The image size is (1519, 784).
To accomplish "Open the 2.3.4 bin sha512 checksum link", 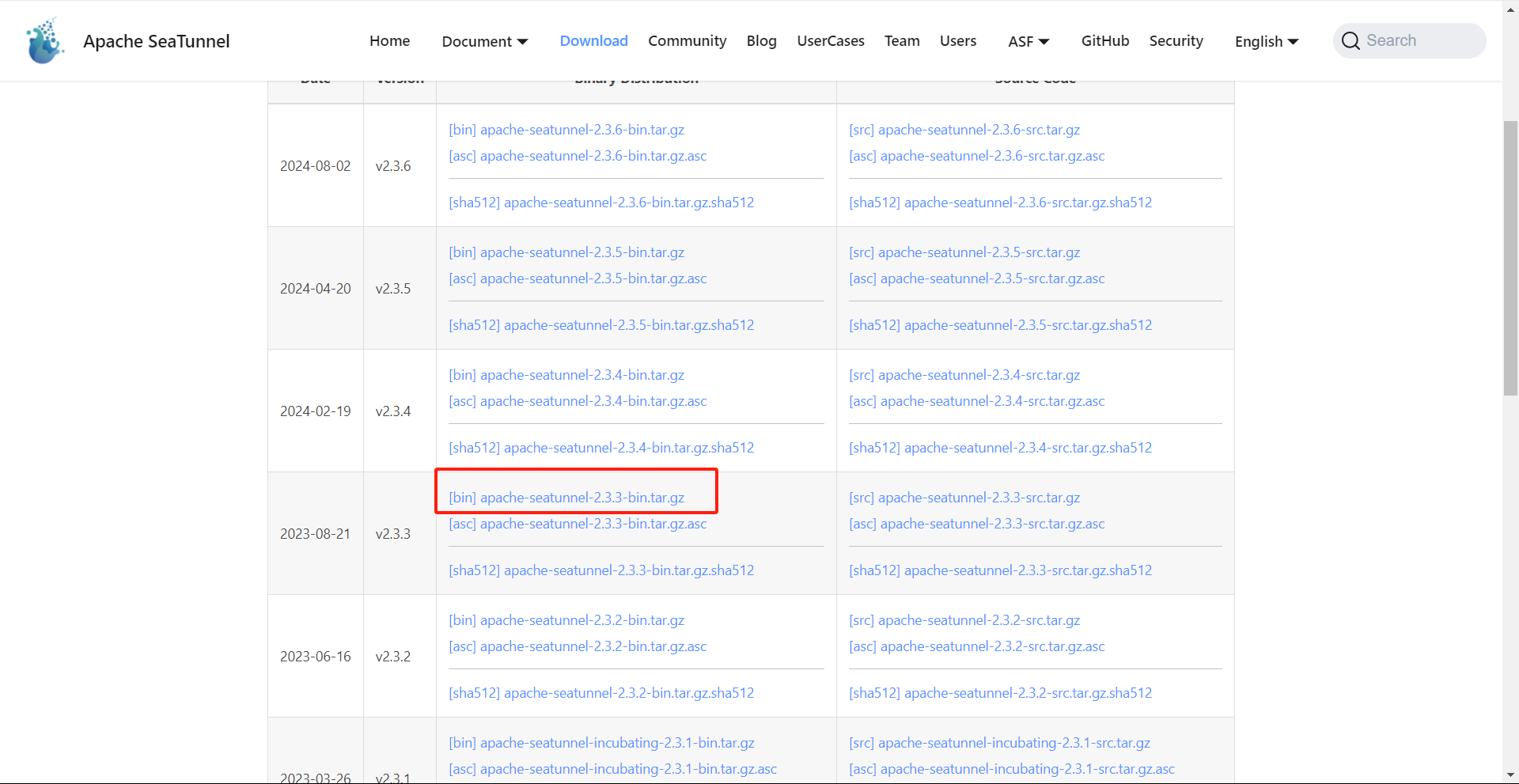I will (601, 448).
